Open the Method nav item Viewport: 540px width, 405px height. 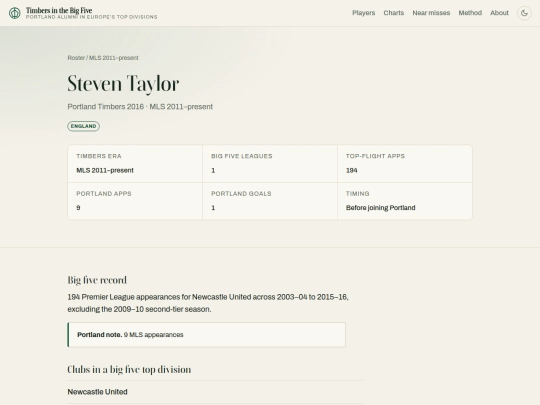point(470,13)
